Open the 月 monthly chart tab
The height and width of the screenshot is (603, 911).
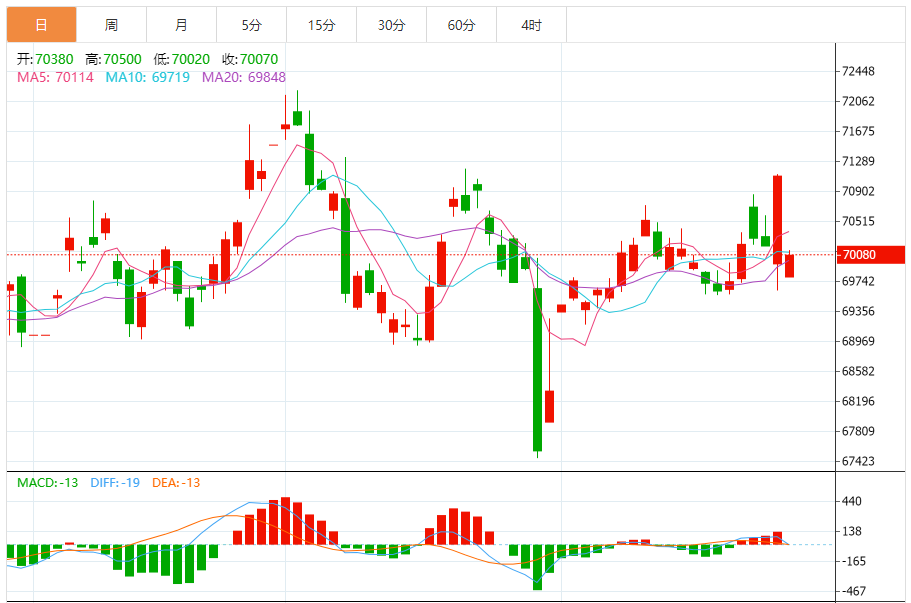coord(181,25)
